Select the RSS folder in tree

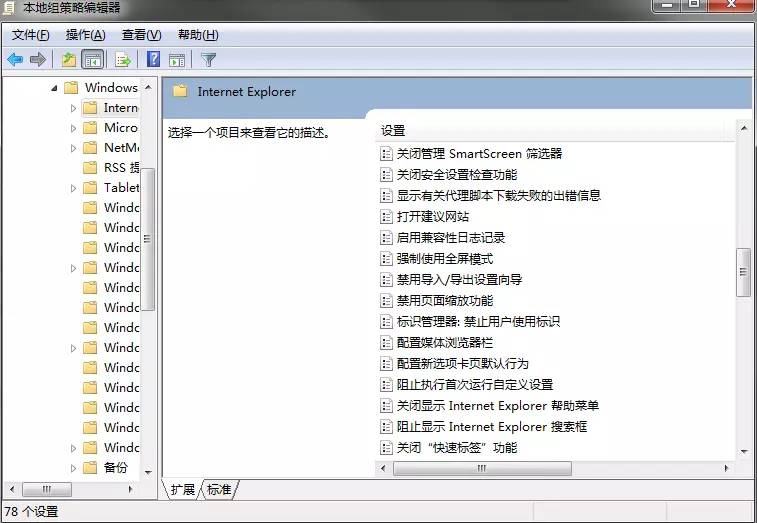(x=121, y=168)
